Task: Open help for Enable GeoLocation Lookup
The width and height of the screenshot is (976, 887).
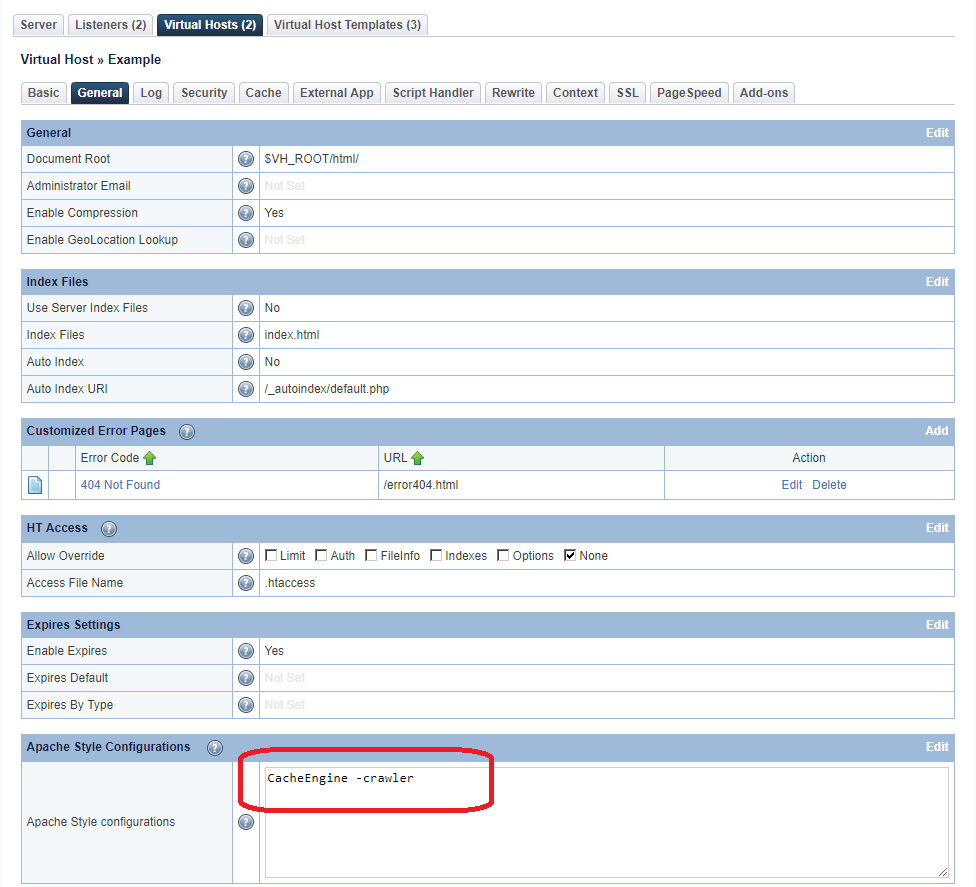Action: [x=246, y=240]
